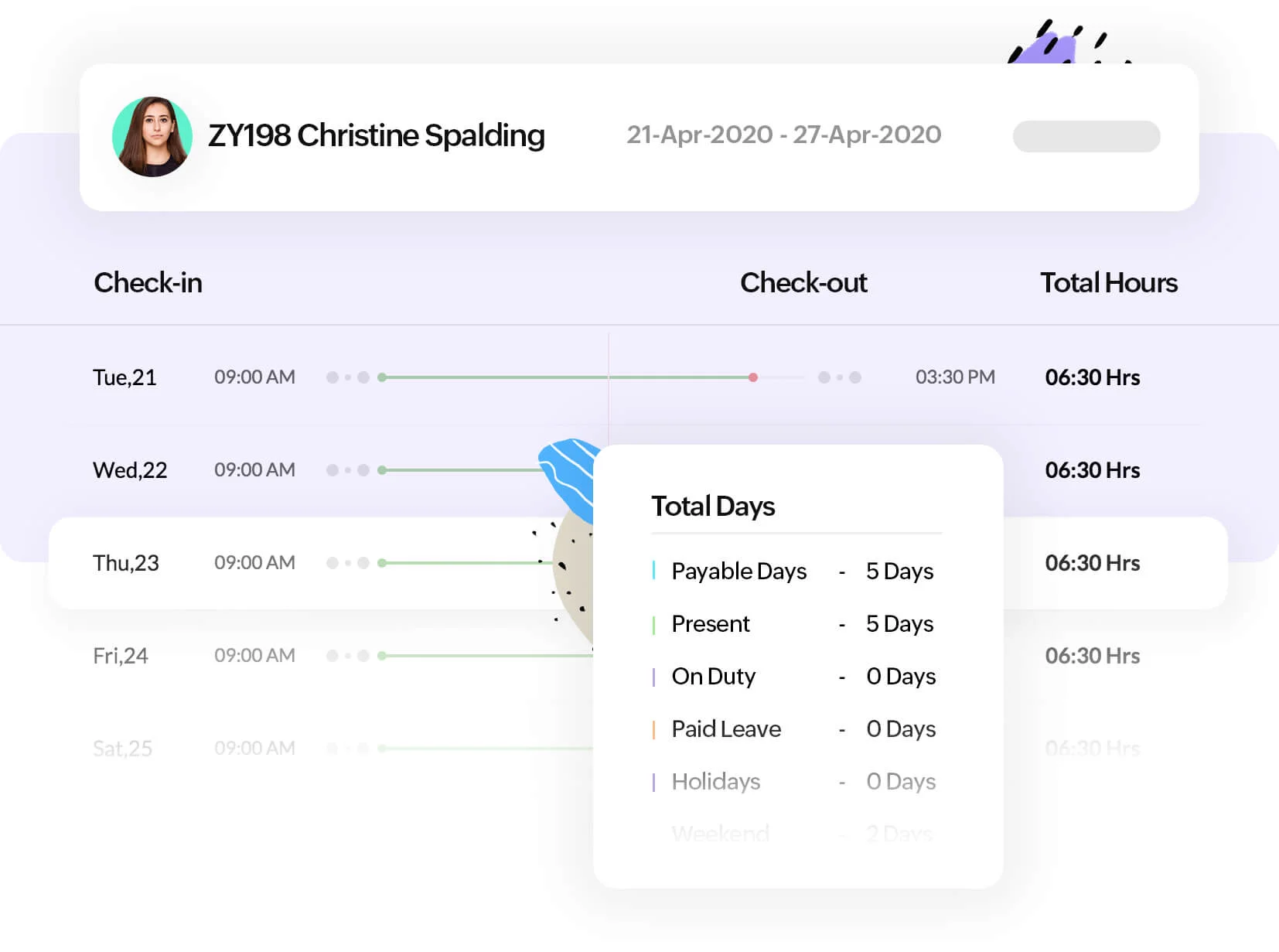This screenshot has width=1279, height=952.
Task: Select the Check-out column header
Action: tap(803, 283)
